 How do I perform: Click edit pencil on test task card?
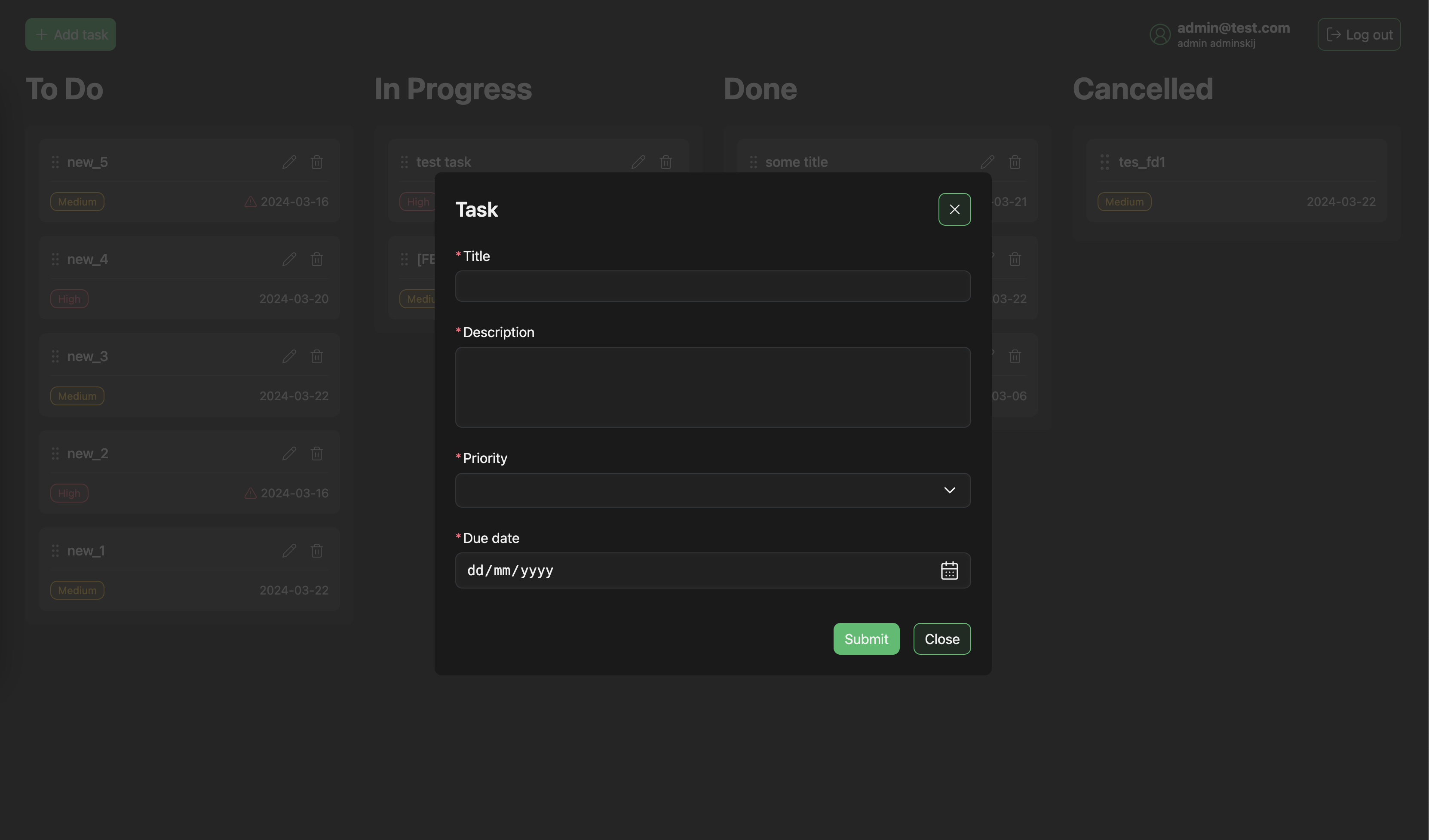638,162
